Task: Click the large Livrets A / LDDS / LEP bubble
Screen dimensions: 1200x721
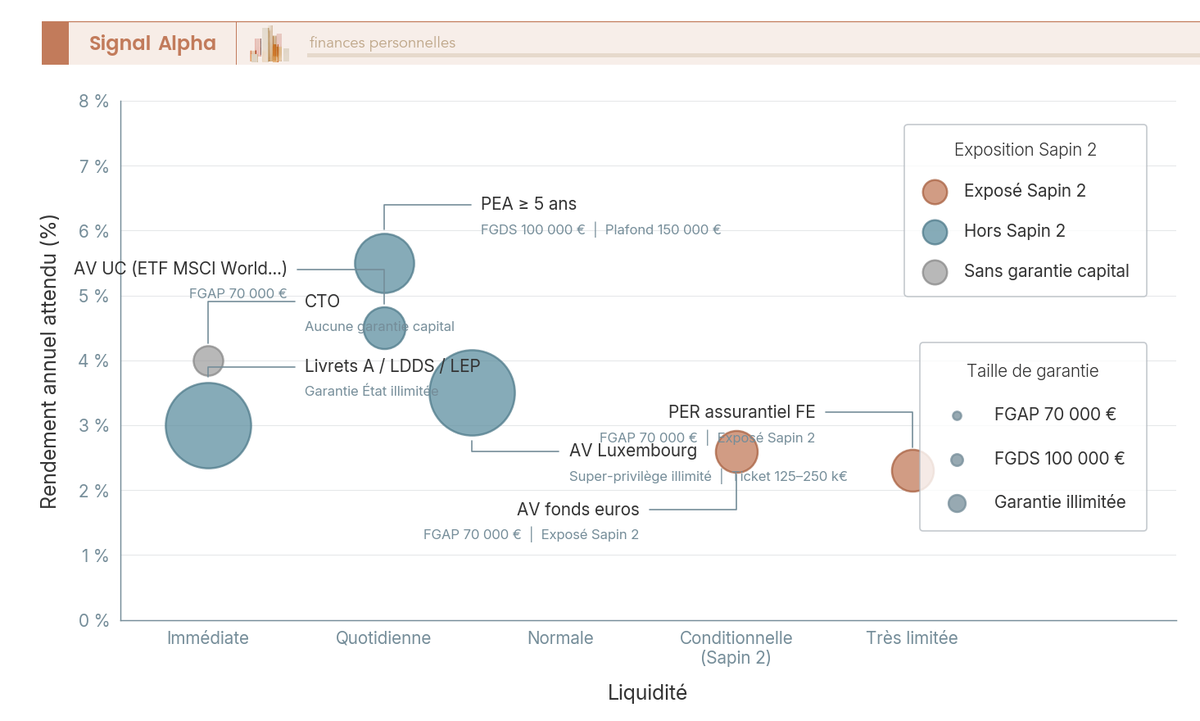Action: [x=208, y=425]
